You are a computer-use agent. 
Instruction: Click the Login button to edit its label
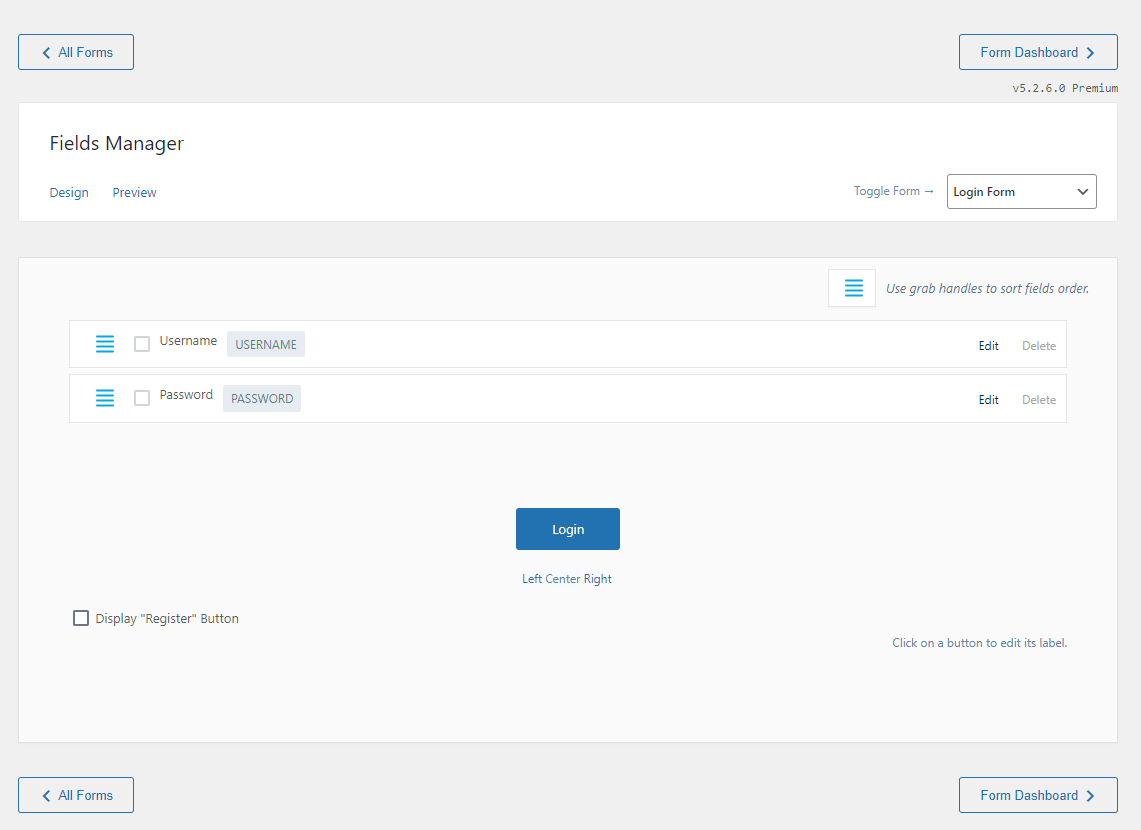coord(567,528)
